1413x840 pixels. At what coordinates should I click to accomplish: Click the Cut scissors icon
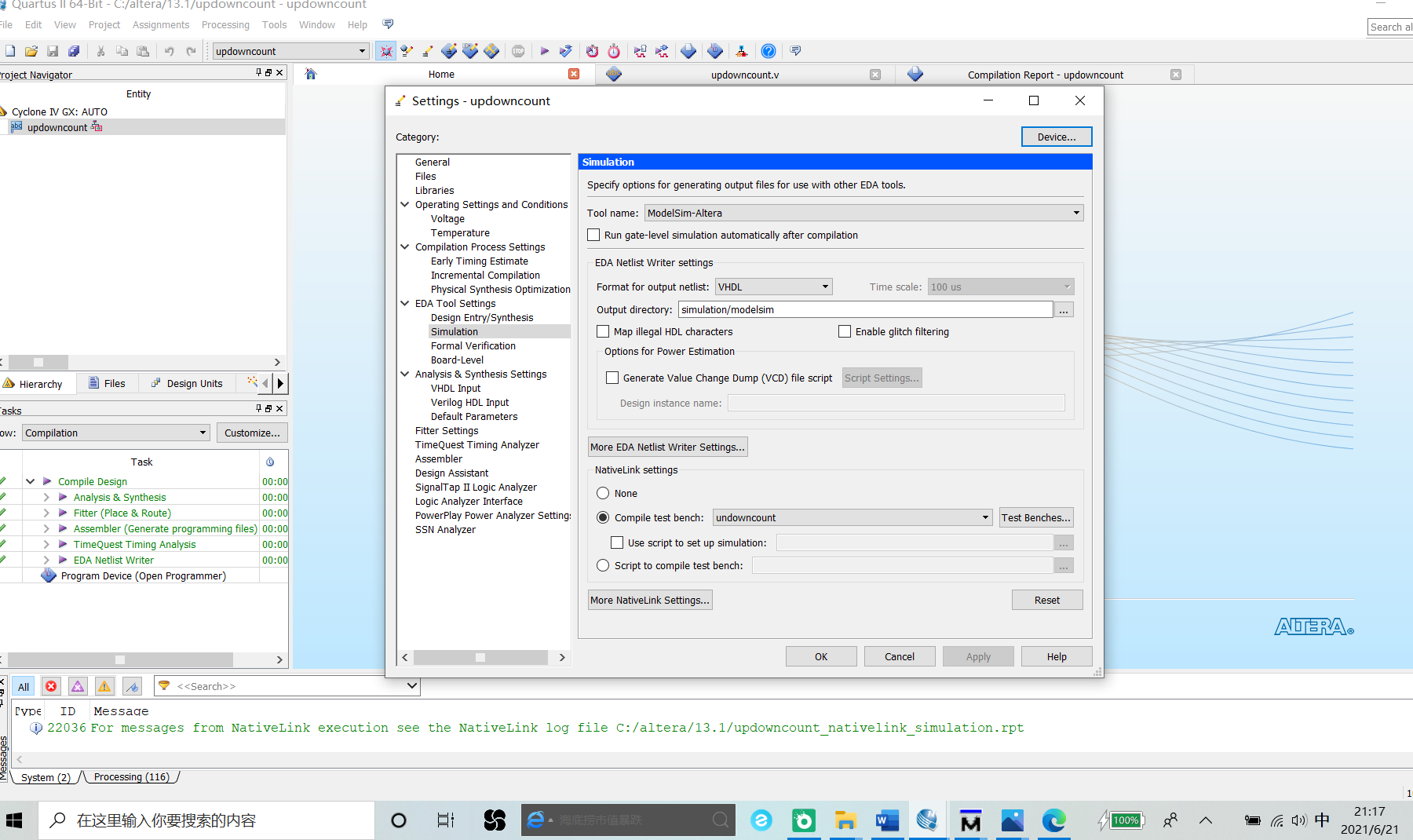coord(100,51)
